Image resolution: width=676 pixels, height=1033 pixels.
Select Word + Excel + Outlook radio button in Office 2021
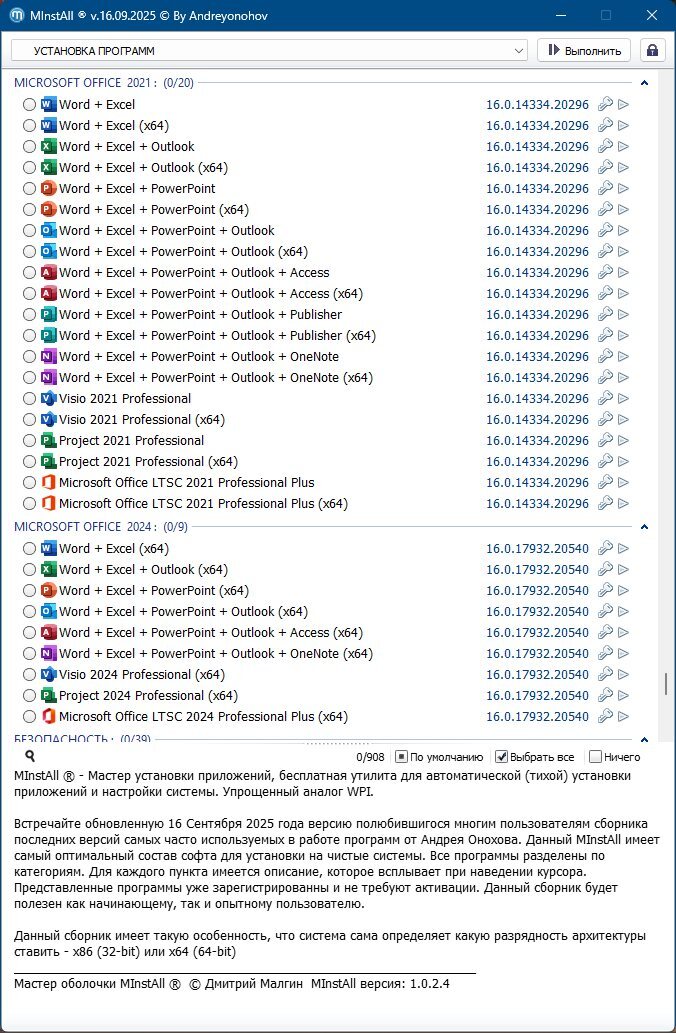coord(29,147)
